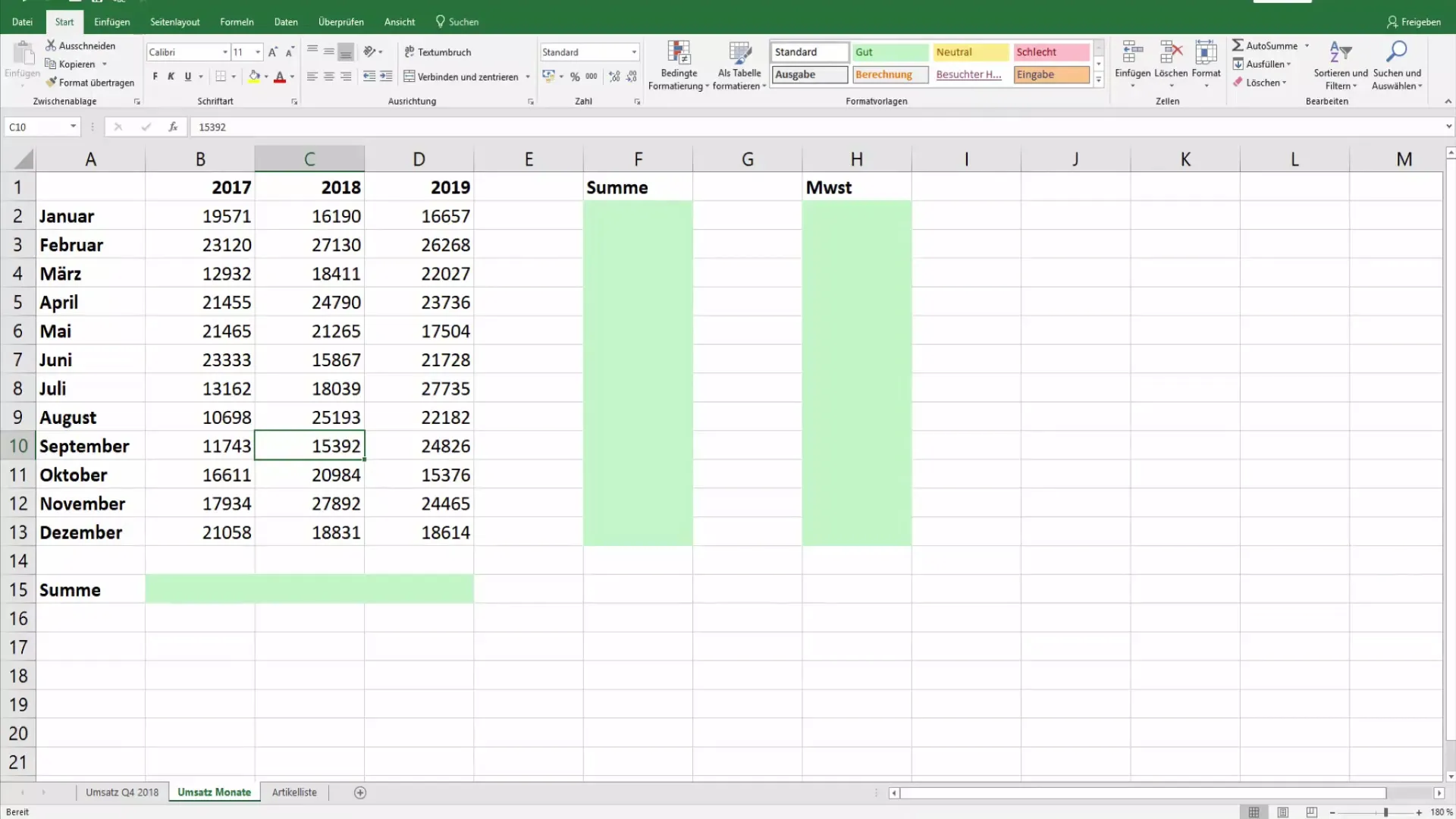Apply percent number format
This screenshot has width=1456, height=819.
point(575,76)
